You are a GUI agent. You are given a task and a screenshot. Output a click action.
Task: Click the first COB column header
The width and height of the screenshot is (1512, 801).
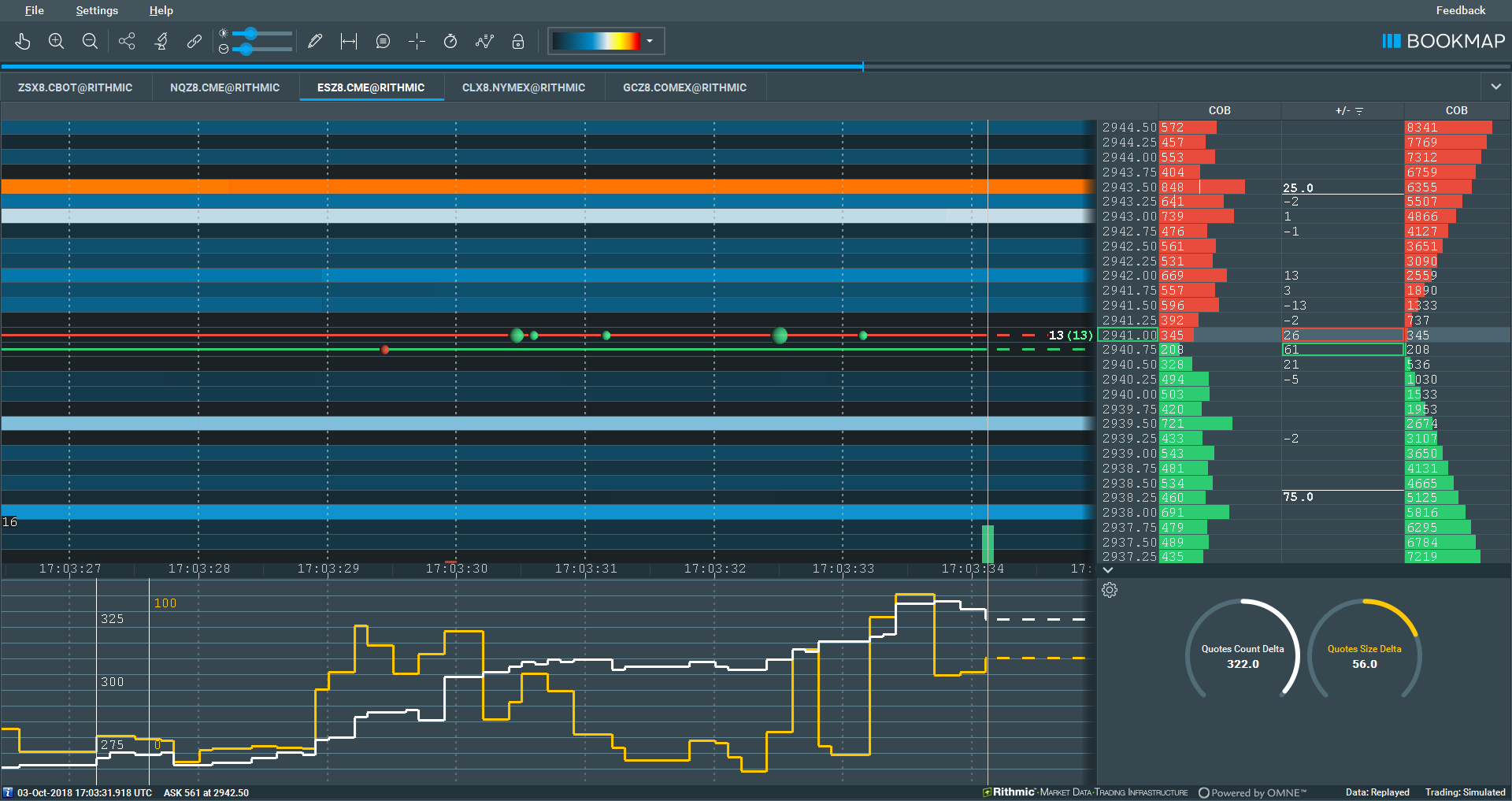1219,110
